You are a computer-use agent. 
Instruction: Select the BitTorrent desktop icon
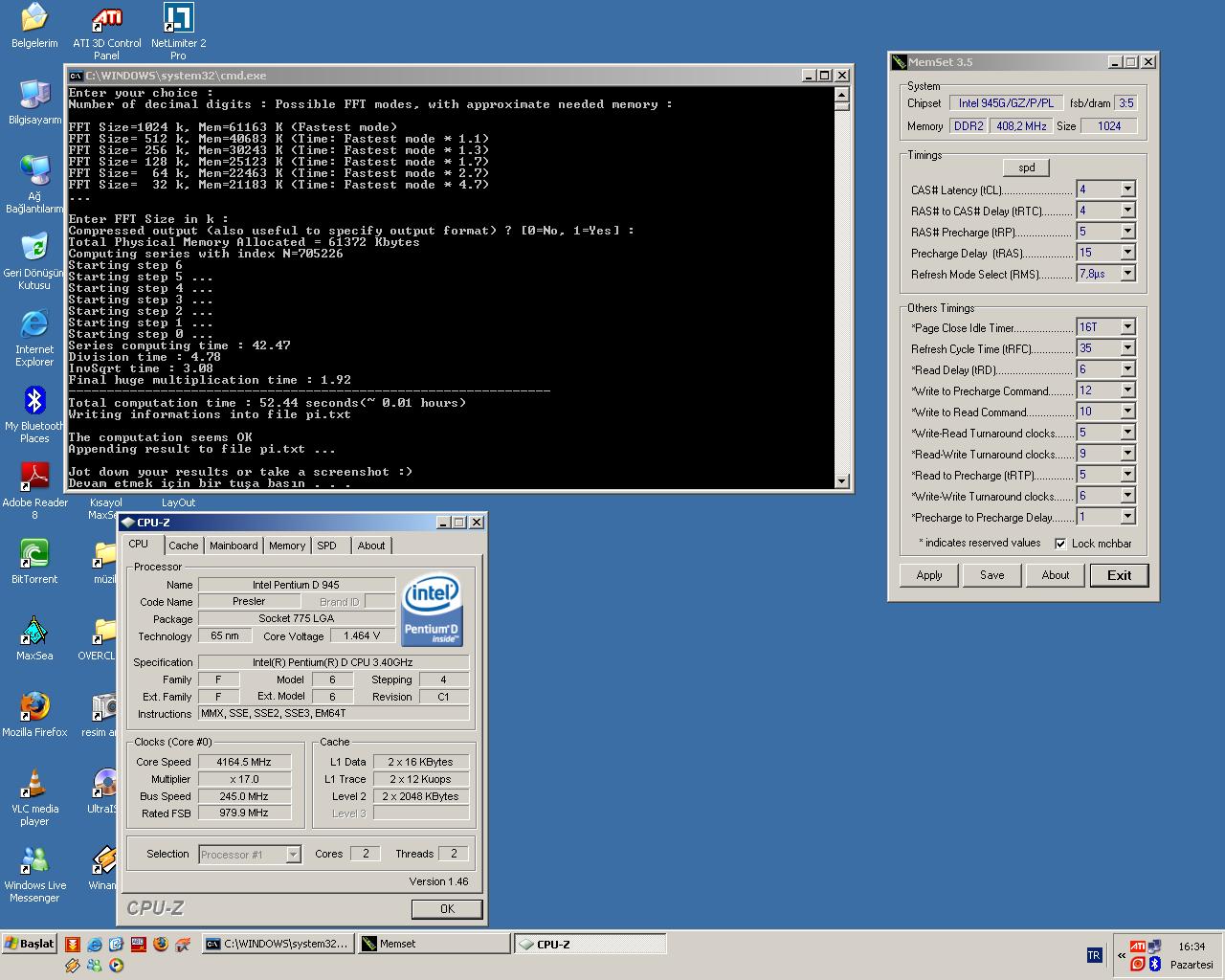click(x=34, y=562)
